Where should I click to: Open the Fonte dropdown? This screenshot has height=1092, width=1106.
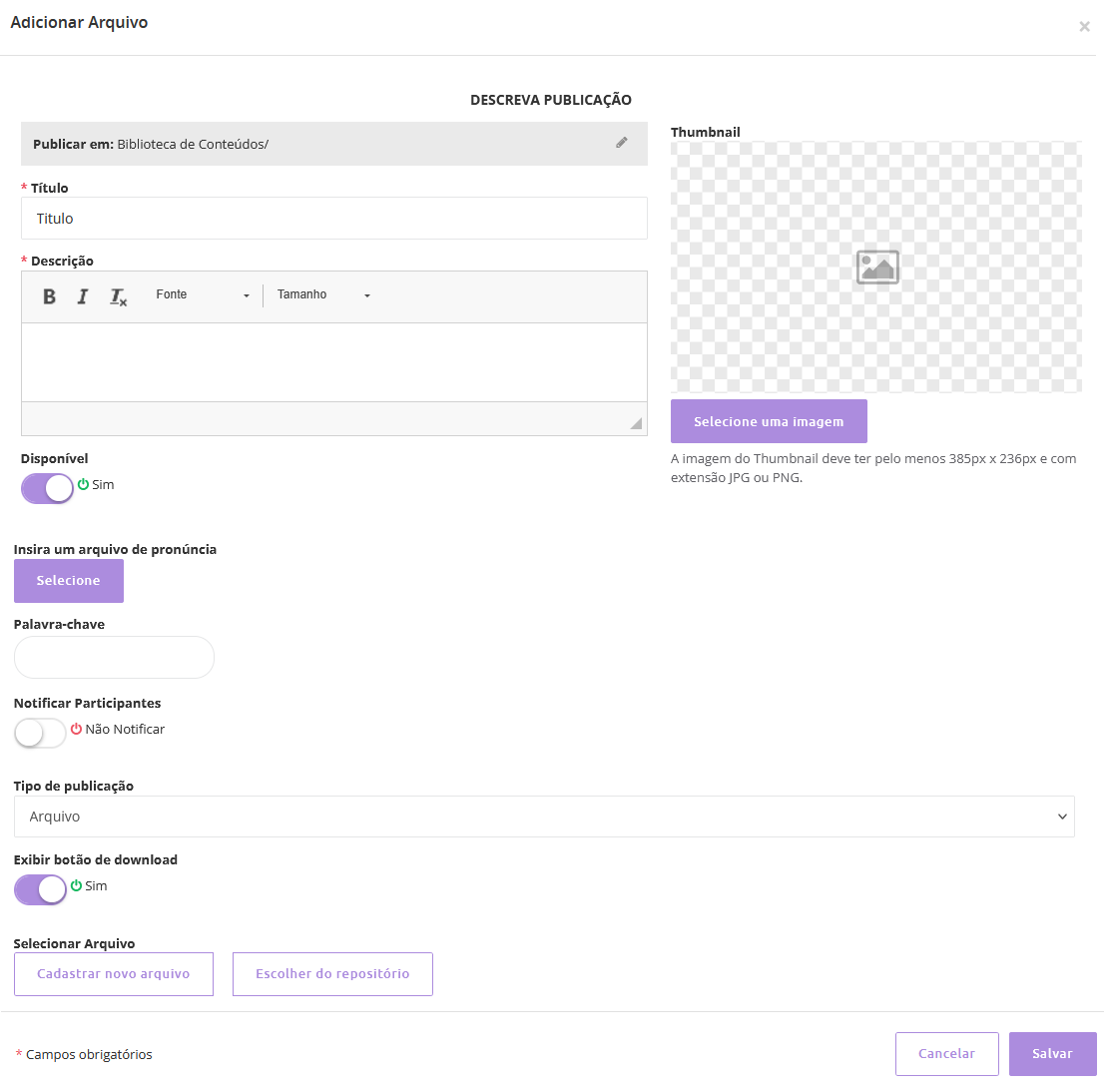(203, 295)
